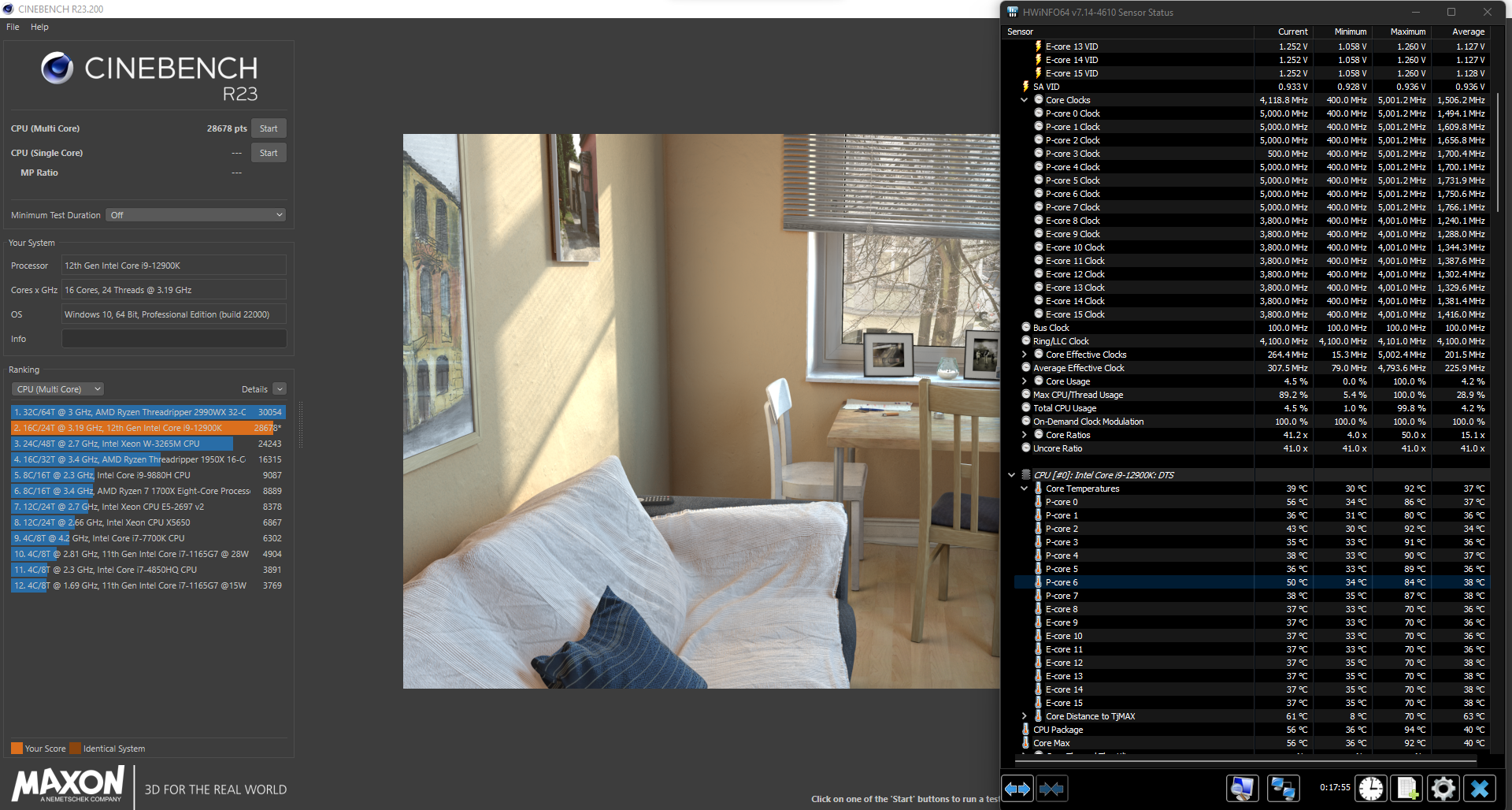Expand the Core Ratios group

pyautogui.click(x=1025, y=434)
